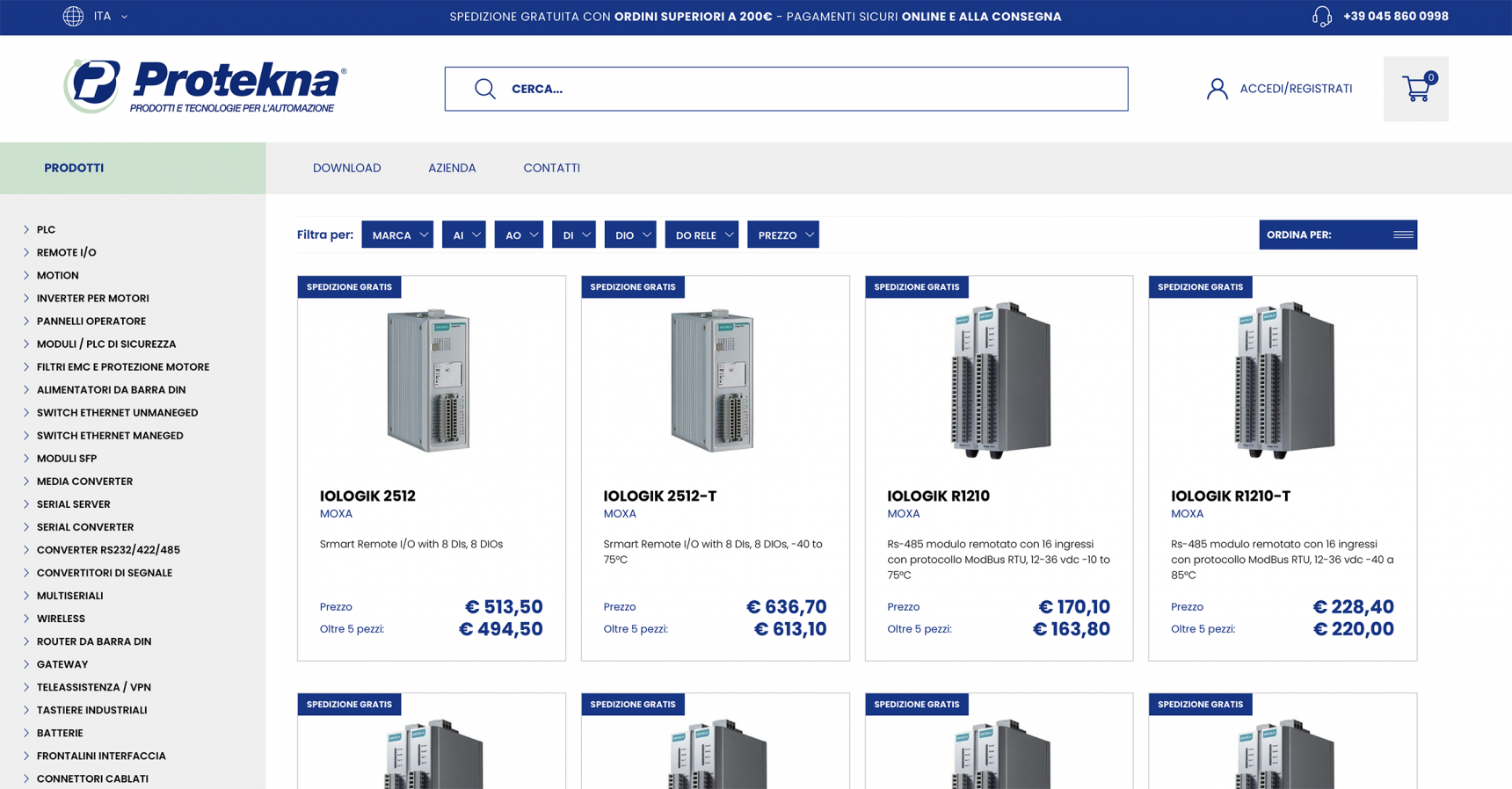Open PANNELLI OPERATORE category

pyautogui.click(x=91, y=321)
